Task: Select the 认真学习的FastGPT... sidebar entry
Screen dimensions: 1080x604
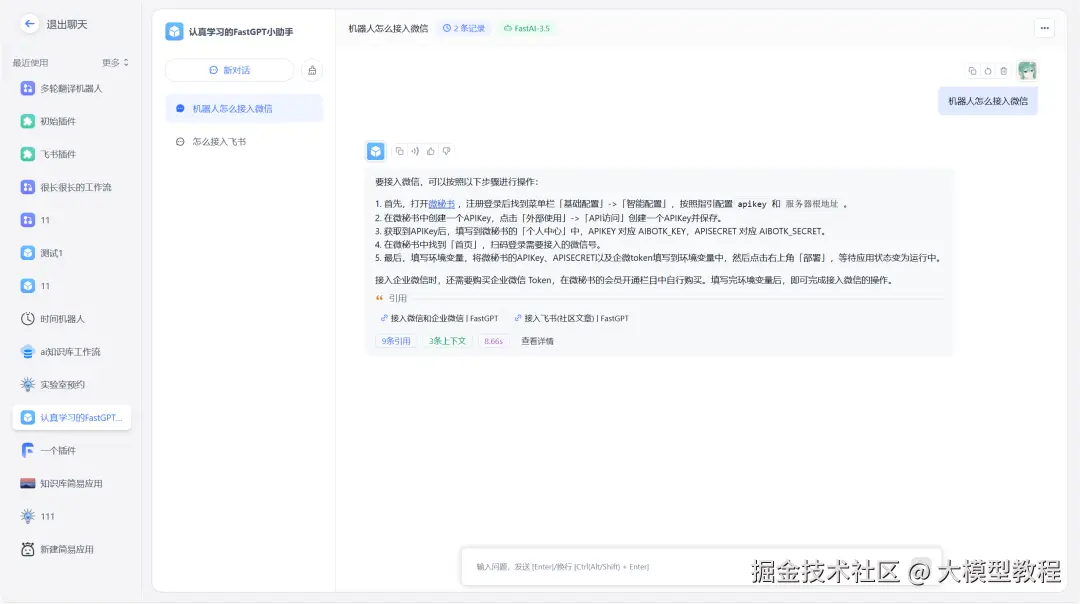Action: pos(72,417)
